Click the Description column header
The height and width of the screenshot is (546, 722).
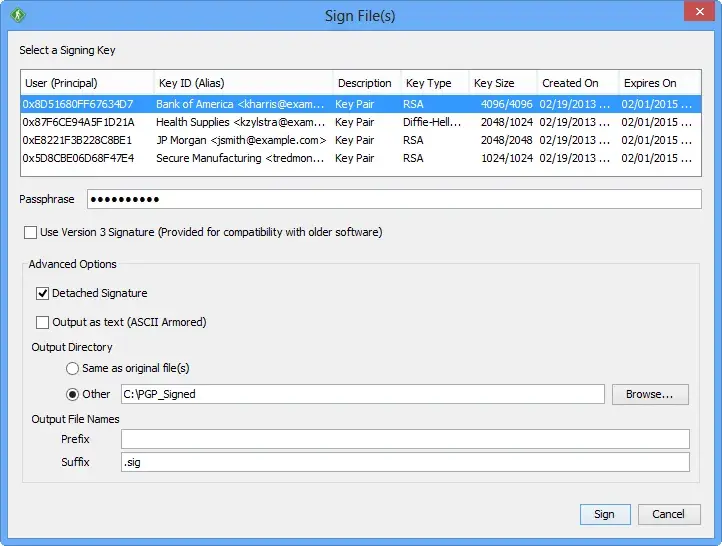367,83
